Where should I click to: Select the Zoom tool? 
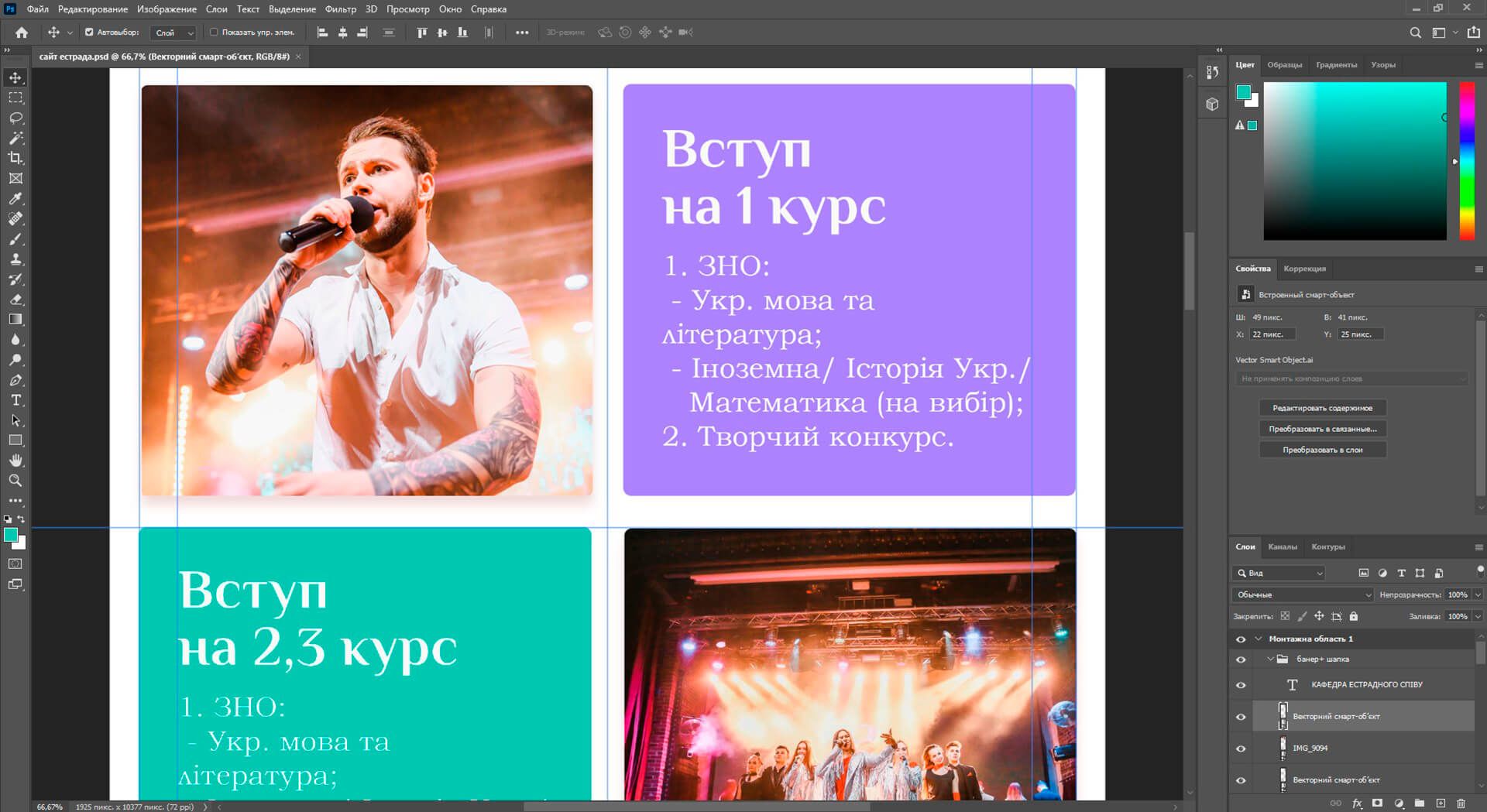pos(15,481)
